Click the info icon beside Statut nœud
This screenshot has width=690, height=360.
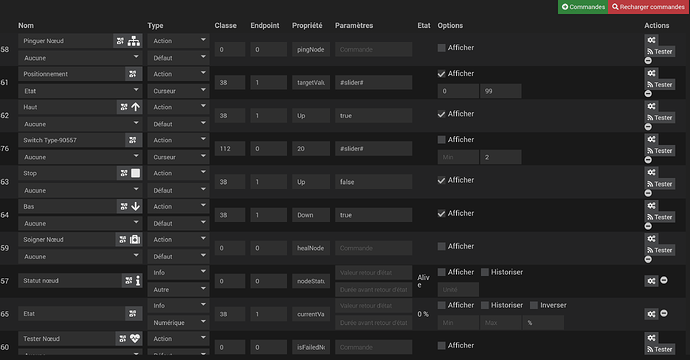[x=138, y=281]
